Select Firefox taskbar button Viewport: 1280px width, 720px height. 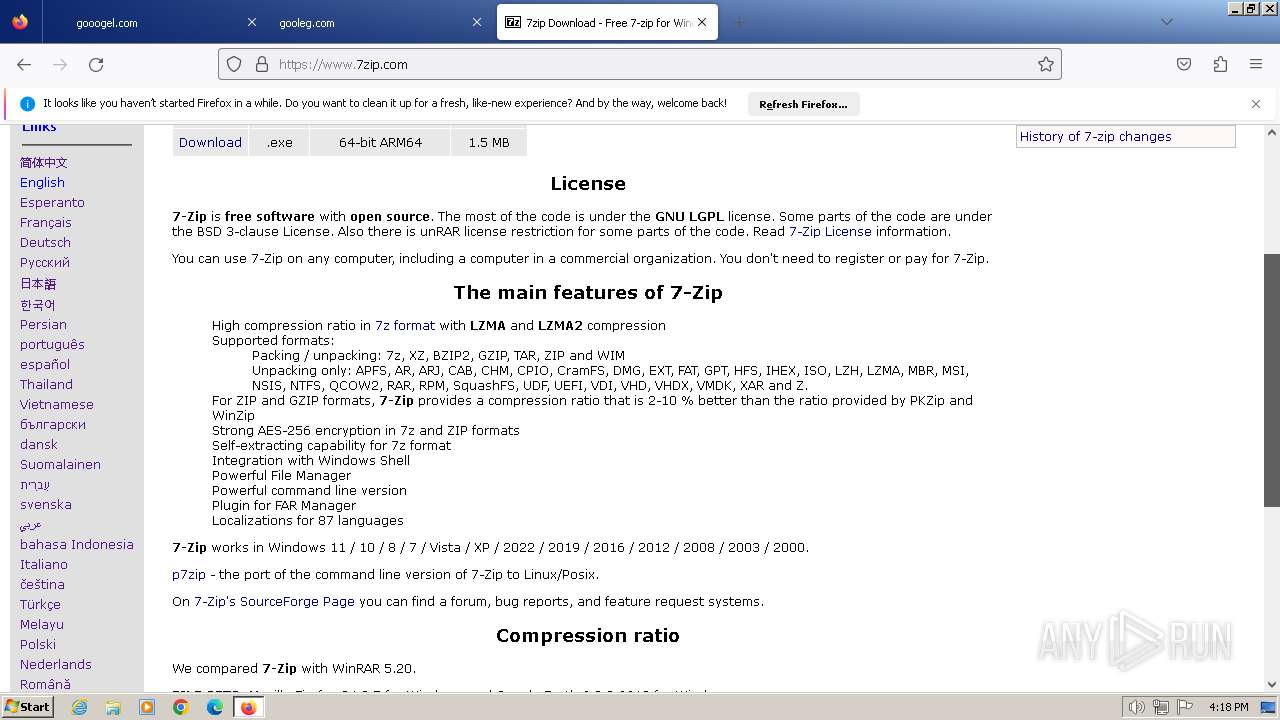[248, 707]
